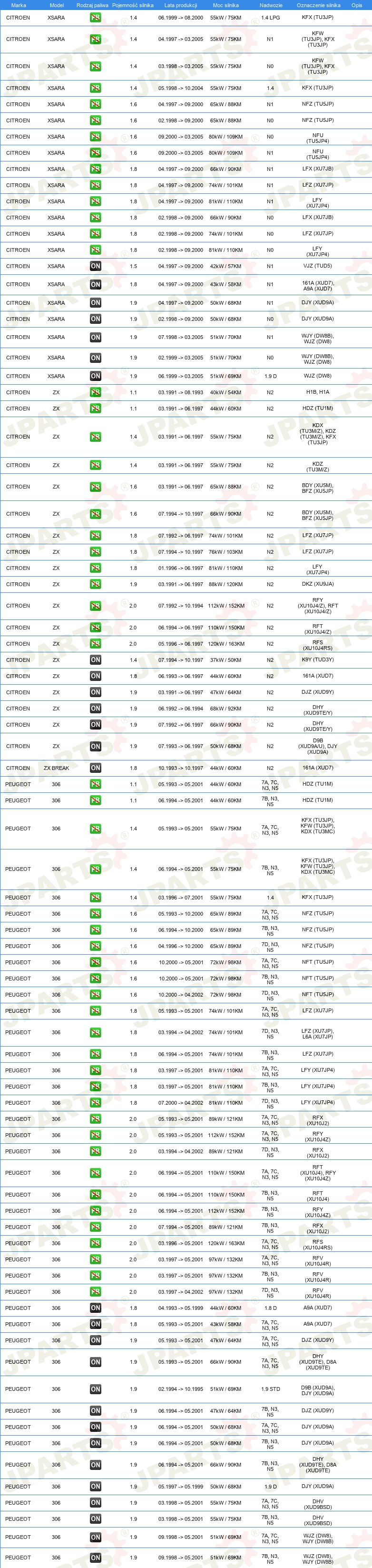Click the Marka column header
Viewport: 372px width, 1568px height.
click(x=18, y=5)
